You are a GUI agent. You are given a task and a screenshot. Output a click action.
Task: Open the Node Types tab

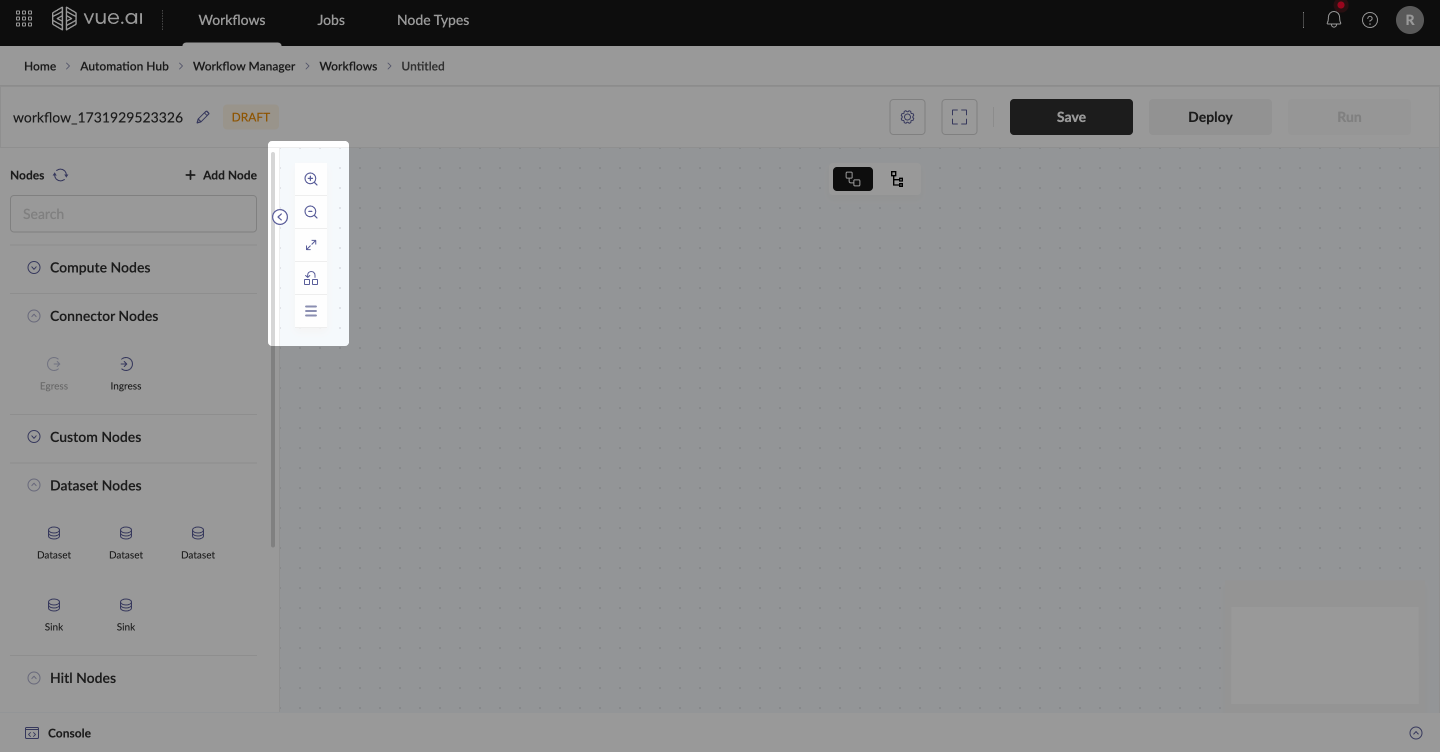tap(433, 20)
